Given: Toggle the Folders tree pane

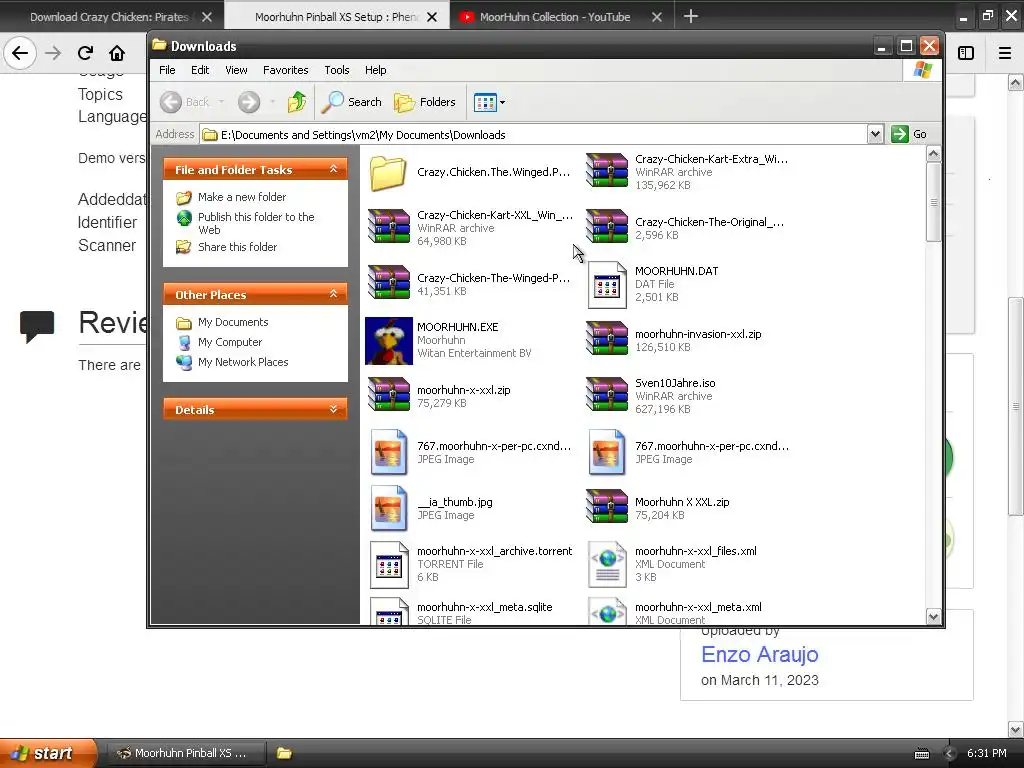Looking at the screenshot, I should 424,102.
